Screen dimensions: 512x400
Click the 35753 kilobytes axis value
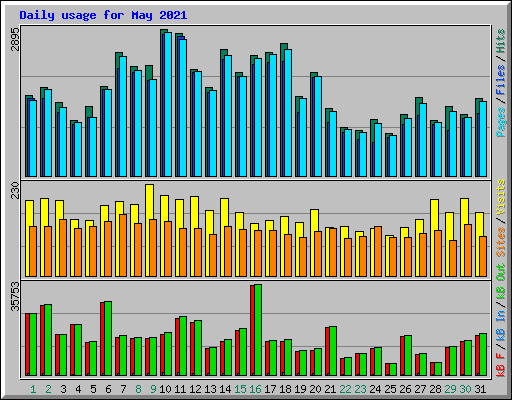click(16, 296)
